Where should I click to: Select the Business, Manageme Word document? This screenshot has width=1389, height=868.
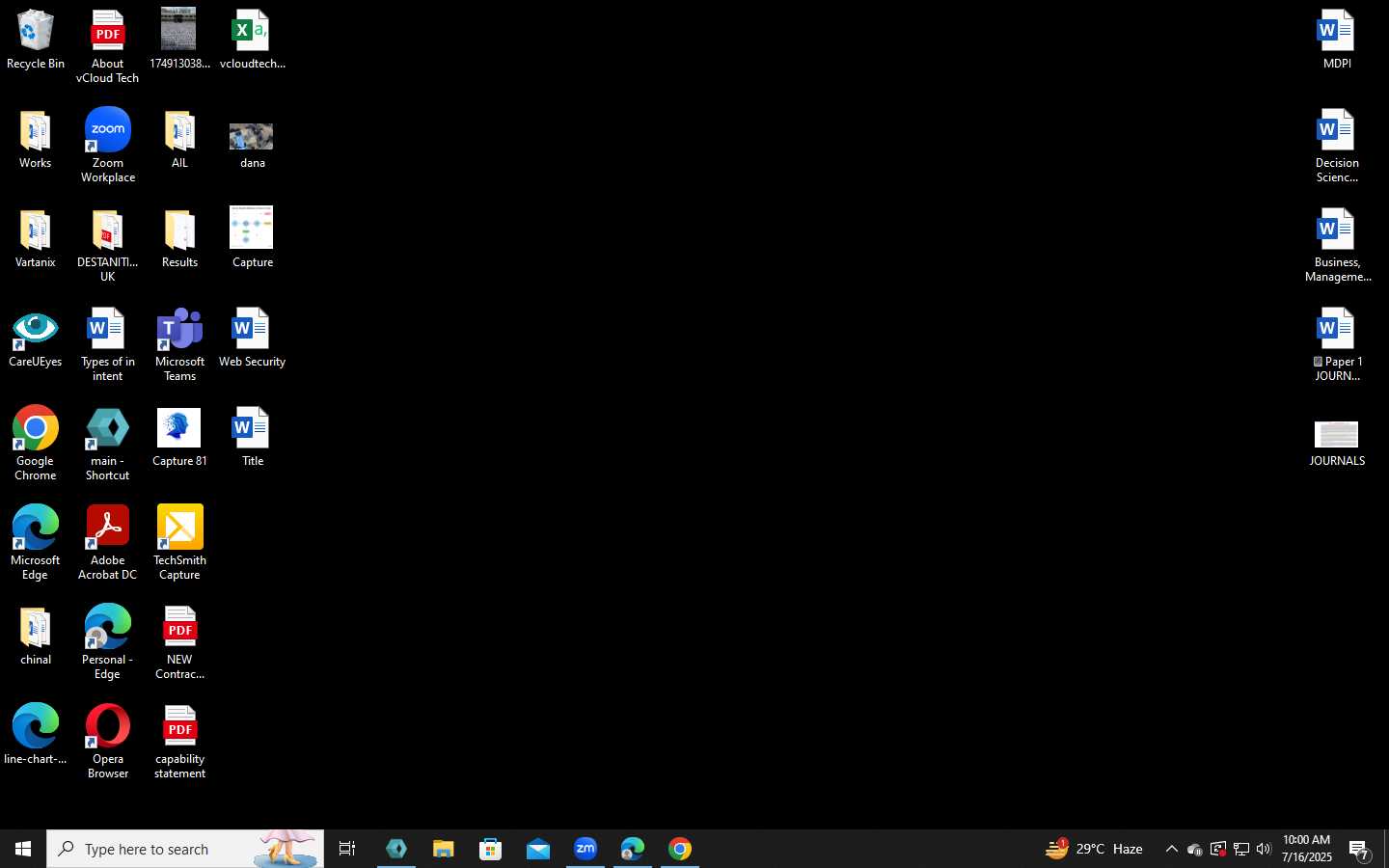1337,246
